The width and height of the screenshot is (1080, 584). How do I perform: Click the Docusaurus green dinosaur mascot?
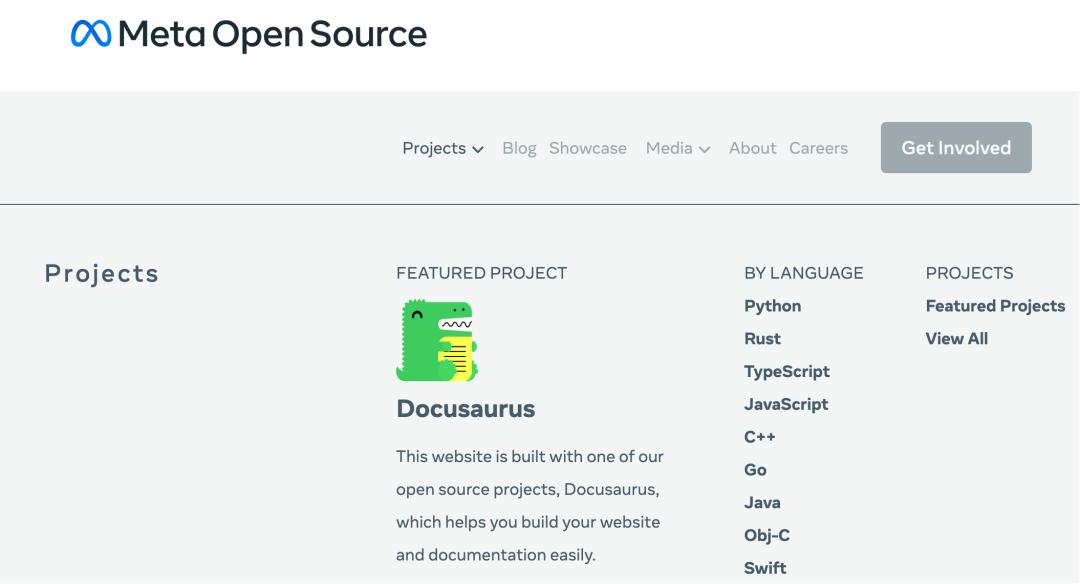(437, 340)
